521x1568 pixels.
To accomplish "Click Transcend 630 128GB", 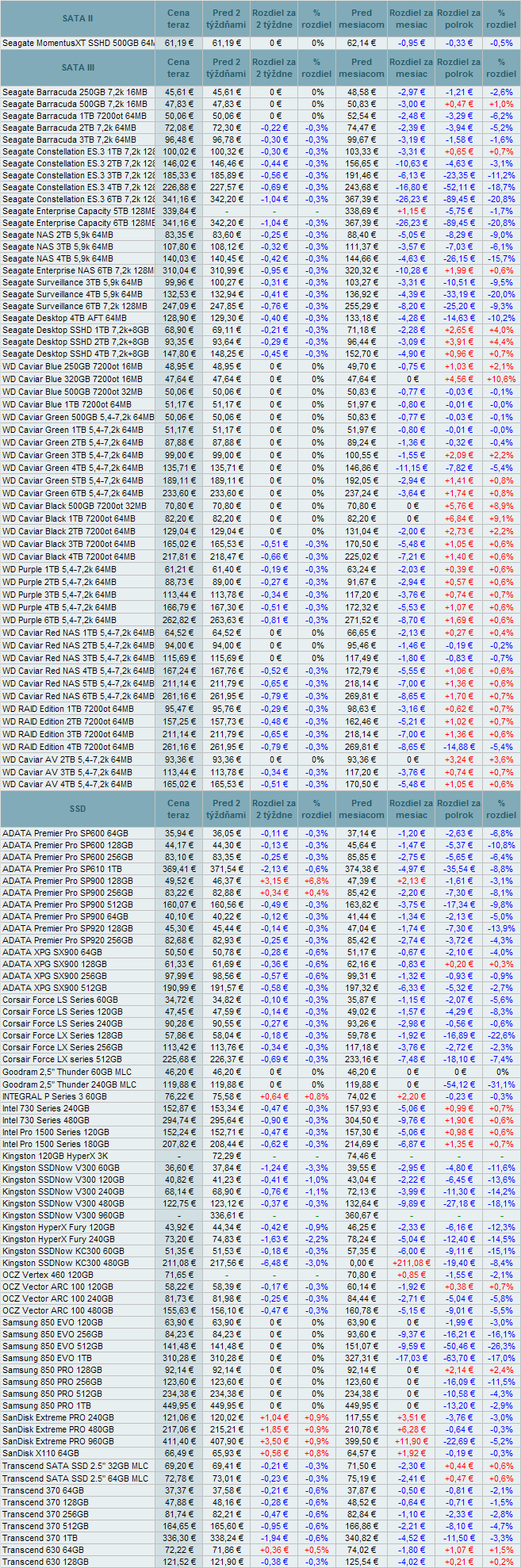I will click(x=45, y=1562).
